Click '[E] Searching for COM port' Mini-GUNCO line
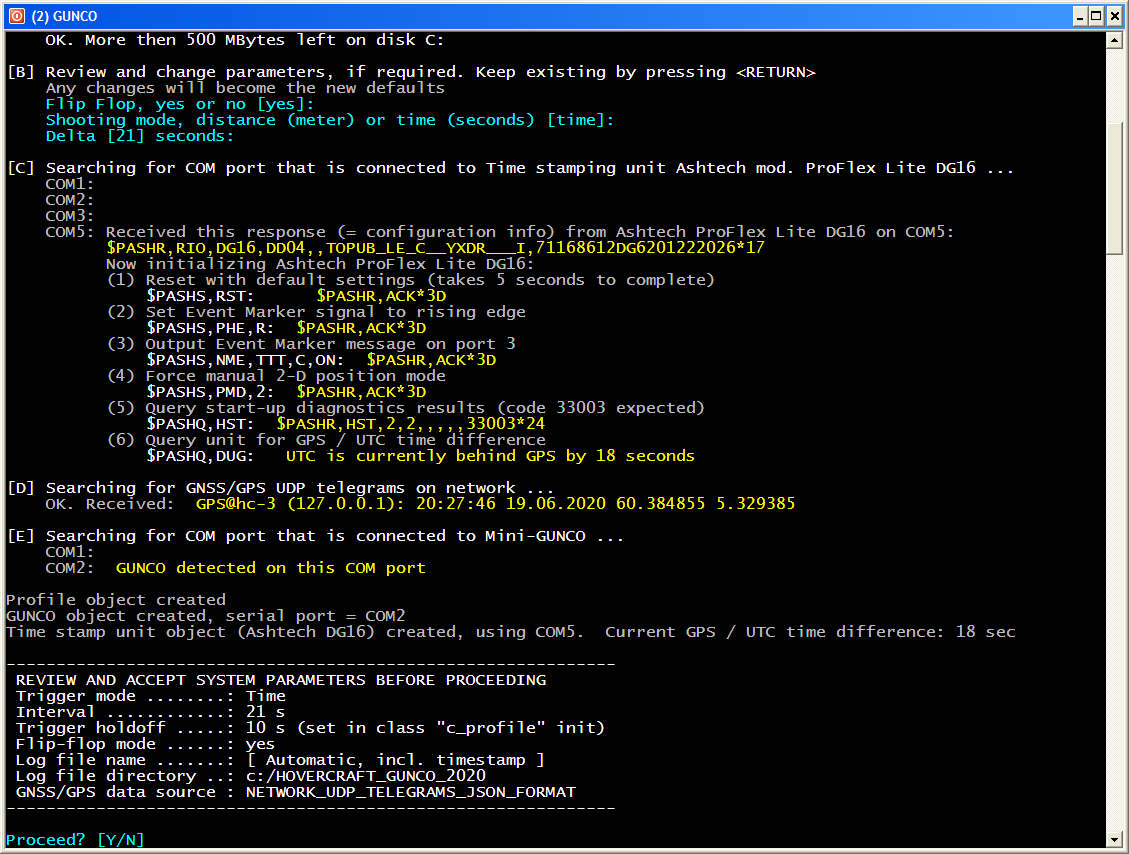The height and width of the screenshot is (854, 1129). [315, 536]
